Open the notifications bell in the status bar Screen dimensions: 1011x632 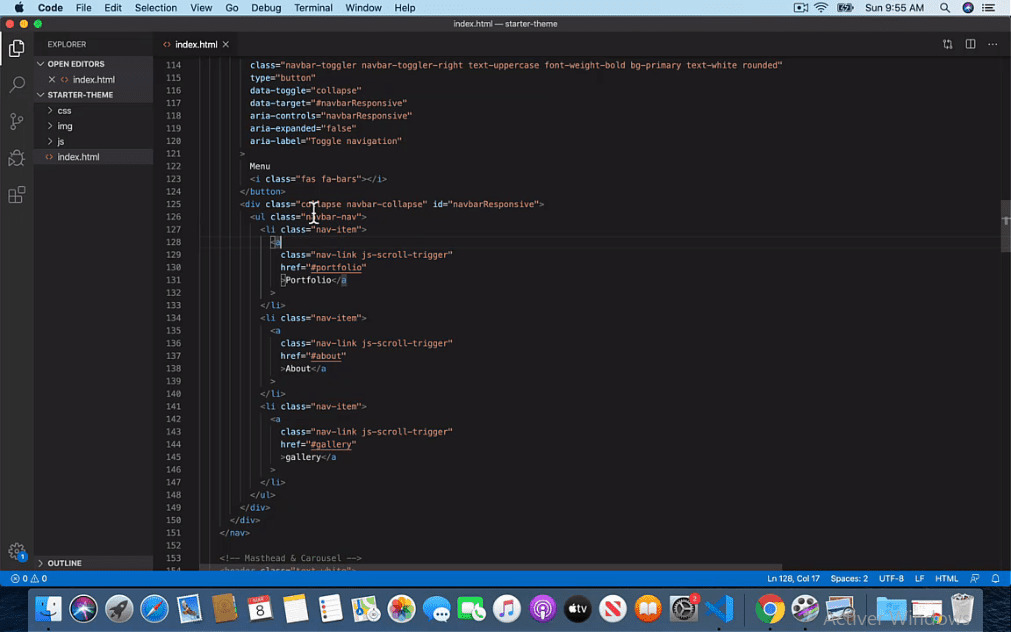point(995,578)
